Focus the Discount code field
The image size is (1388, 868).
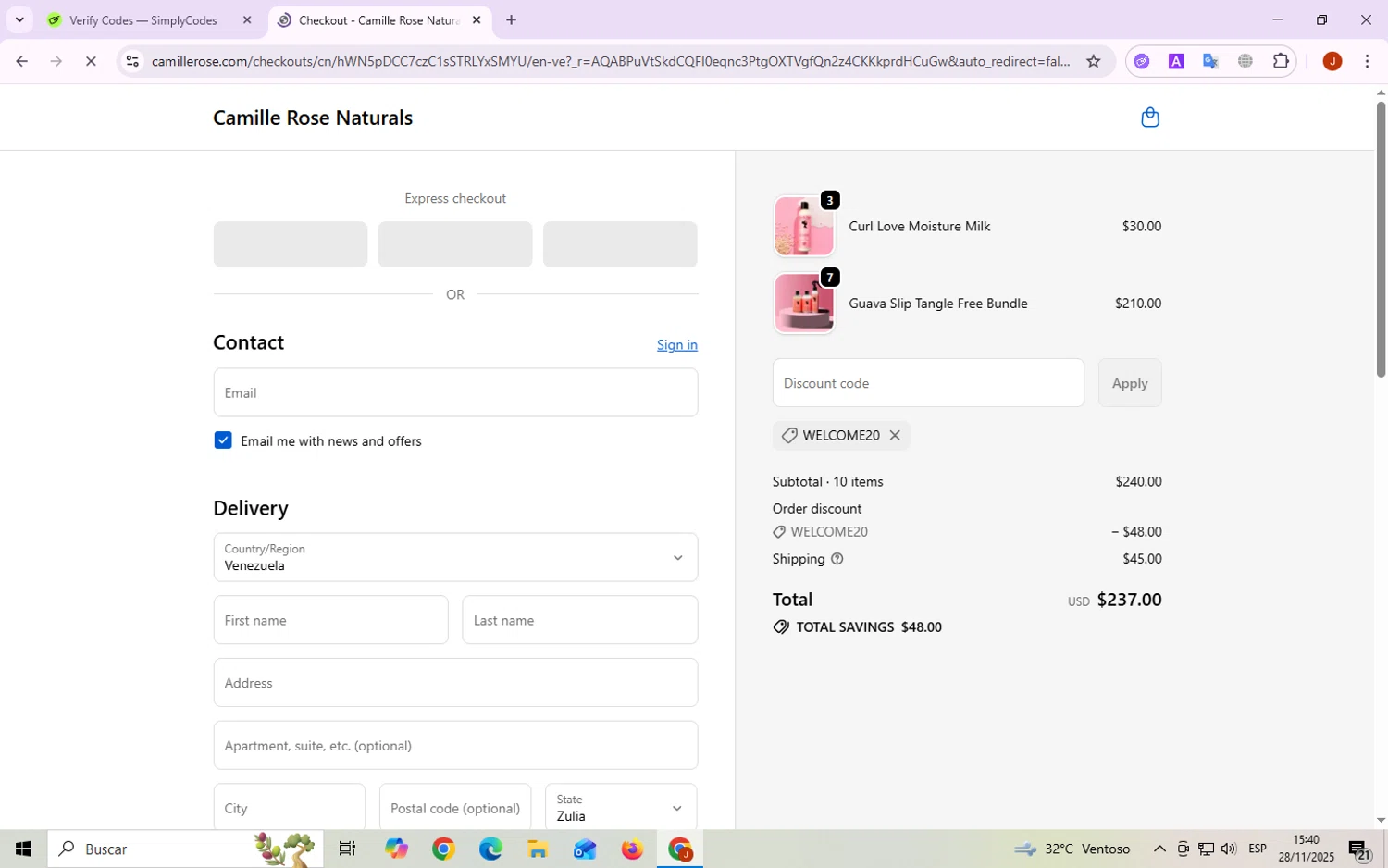coord(928,383)
